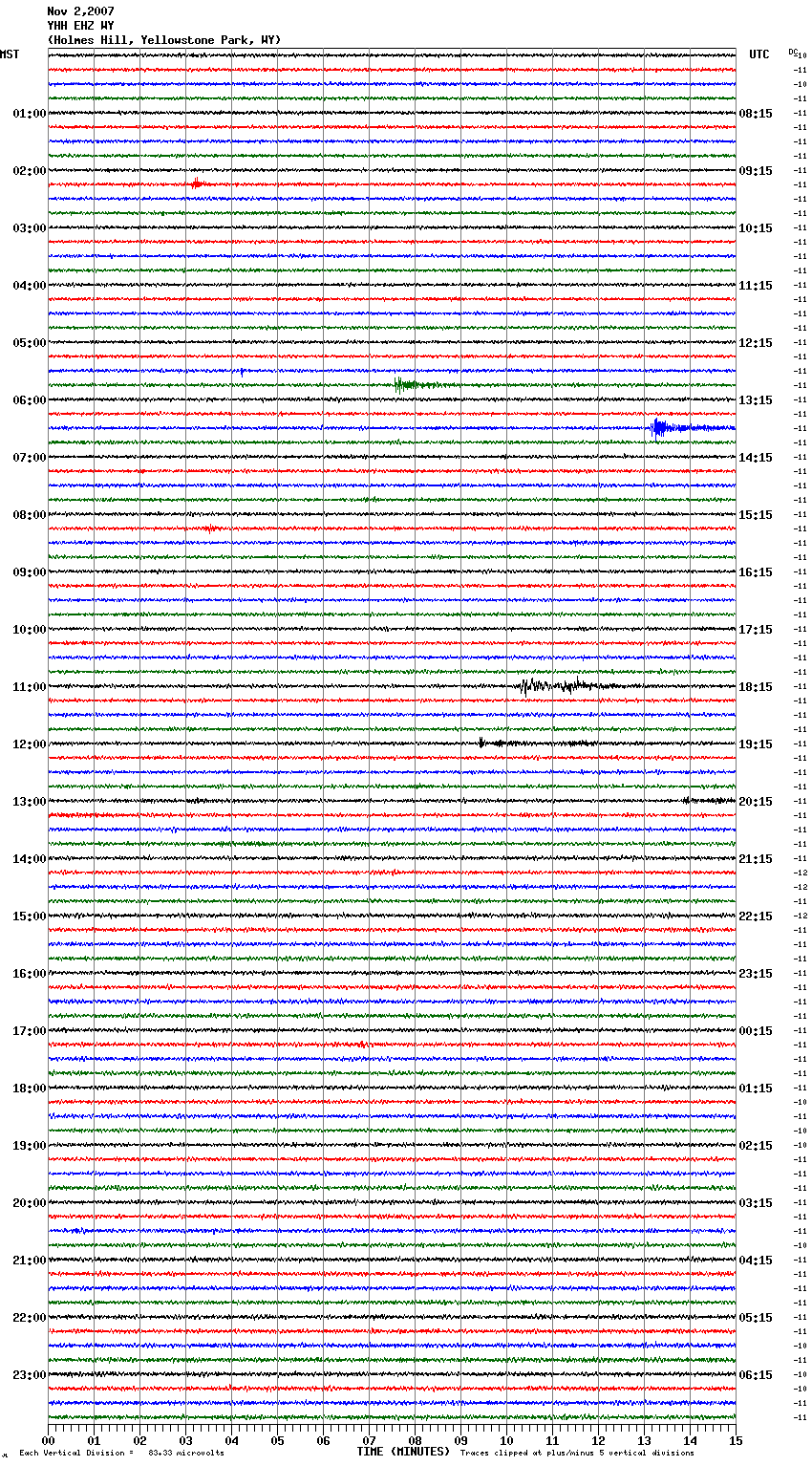
Task: Select the 23:00 MST time label
Action: click(x=30, y=1375)
